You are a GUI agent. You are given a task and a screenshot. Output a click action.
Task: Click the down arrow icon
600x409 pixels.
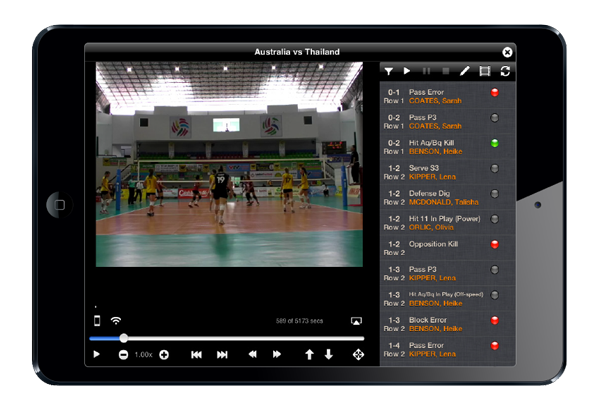tap(329, 354)
